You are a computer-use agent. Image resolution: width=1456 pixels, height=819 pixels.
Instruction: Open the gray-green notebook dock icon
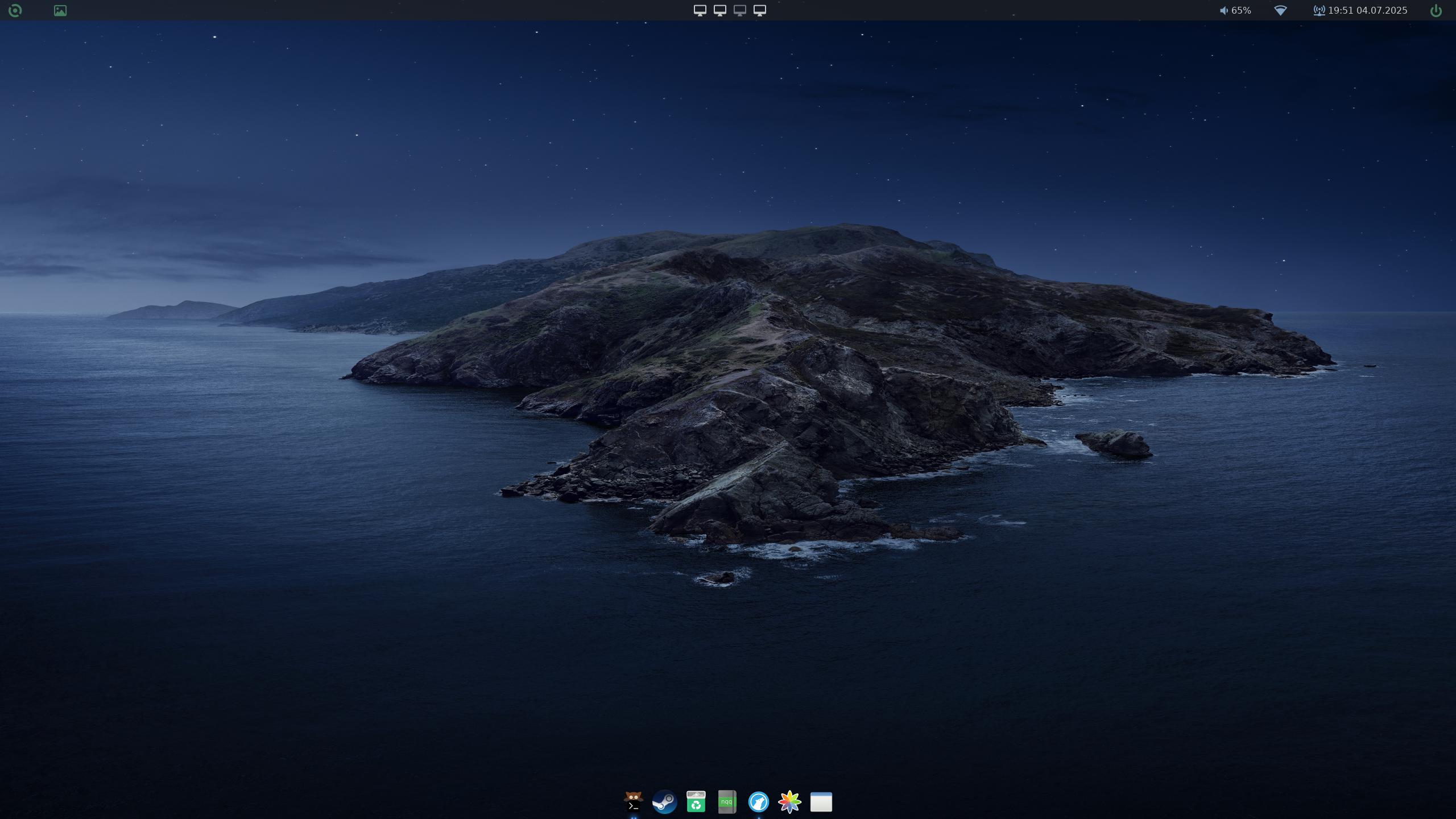(727, 802)
